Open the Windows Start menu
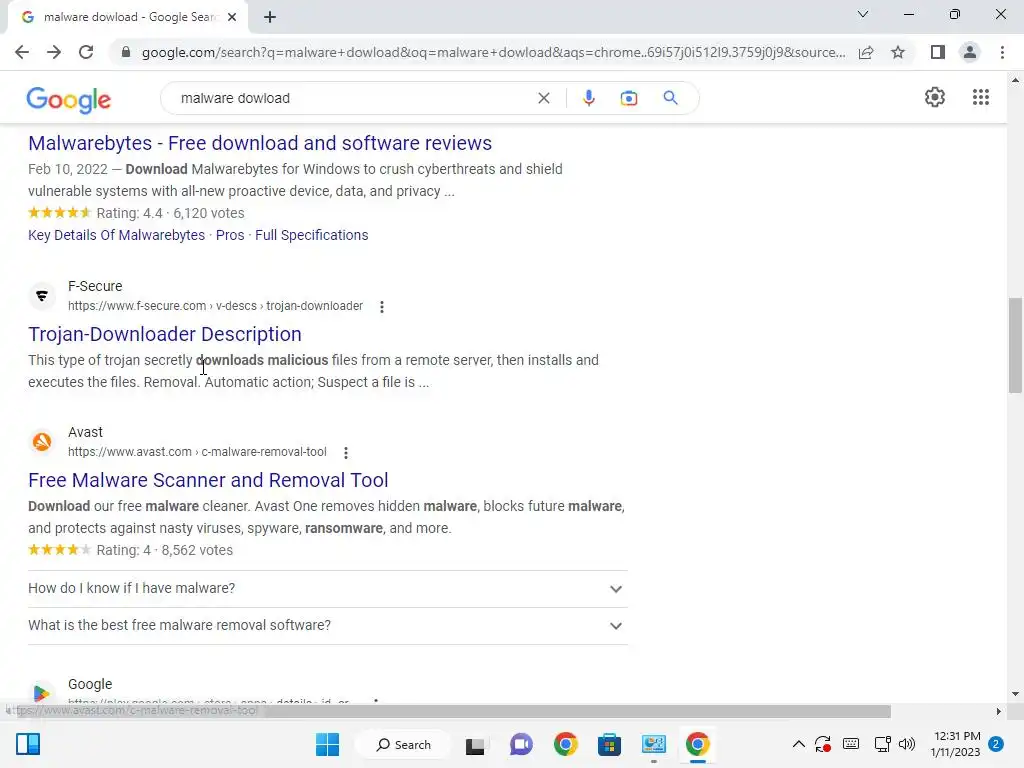1024x768 pixels. pos(327,744)
